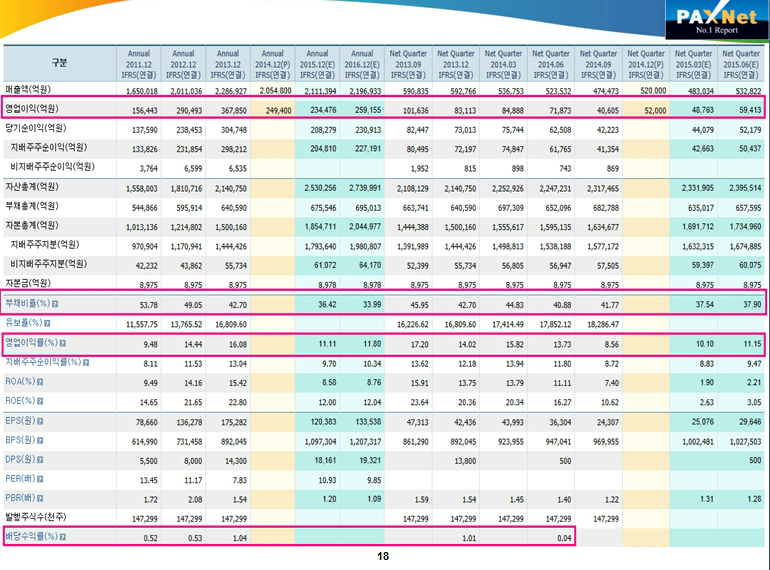Viewport: 770px width, 570px height.
Task: Click the question mark icon beside BPS(원)
Action: click(40, 441)
